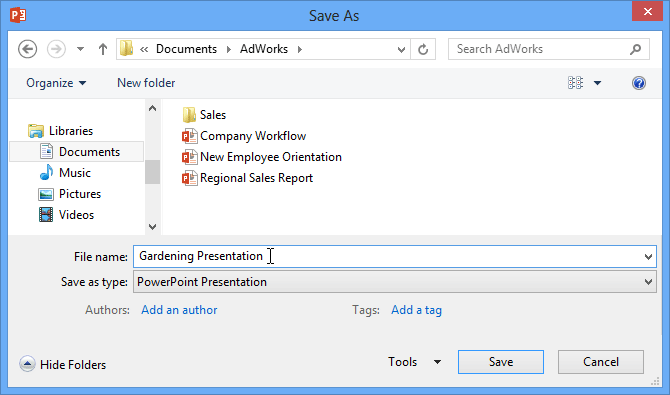Click the Back navigation arrow

point(27,49)
